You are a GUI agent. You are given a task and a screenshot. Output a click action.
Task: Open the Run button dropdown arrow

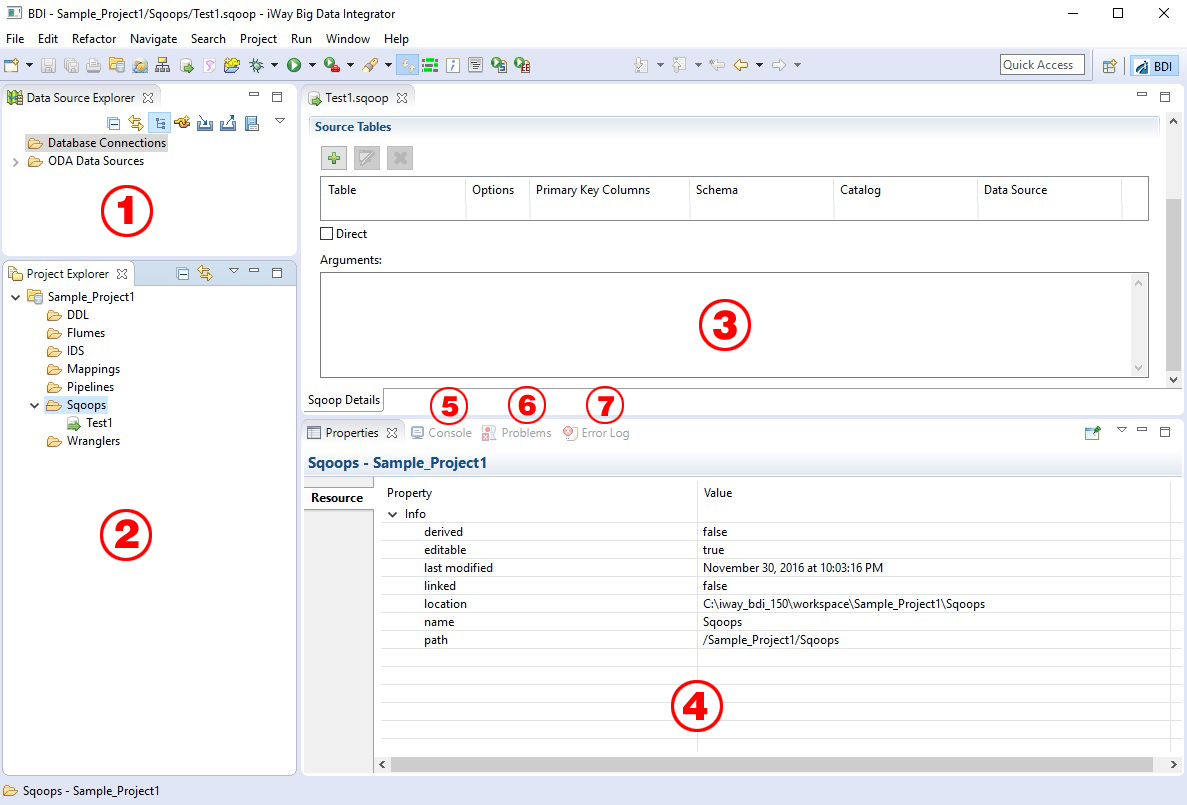click(312, 65)
